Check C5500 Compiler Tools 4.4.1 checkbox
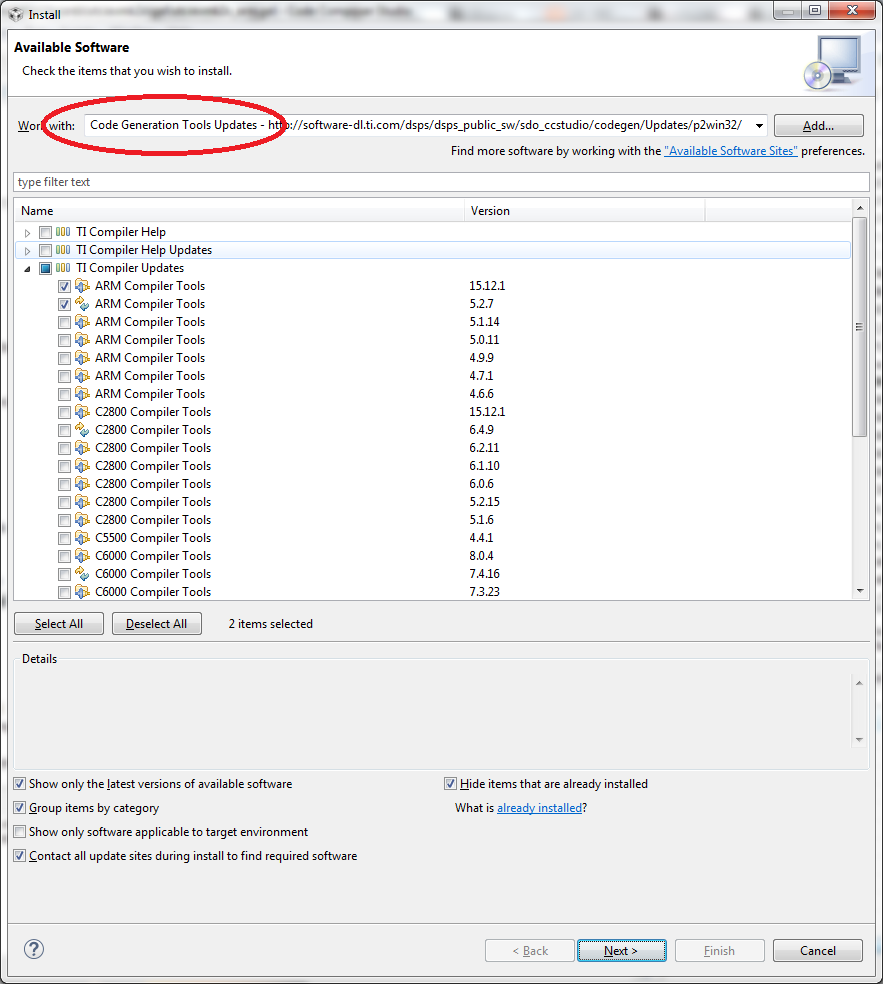 (x=64, y=538)
